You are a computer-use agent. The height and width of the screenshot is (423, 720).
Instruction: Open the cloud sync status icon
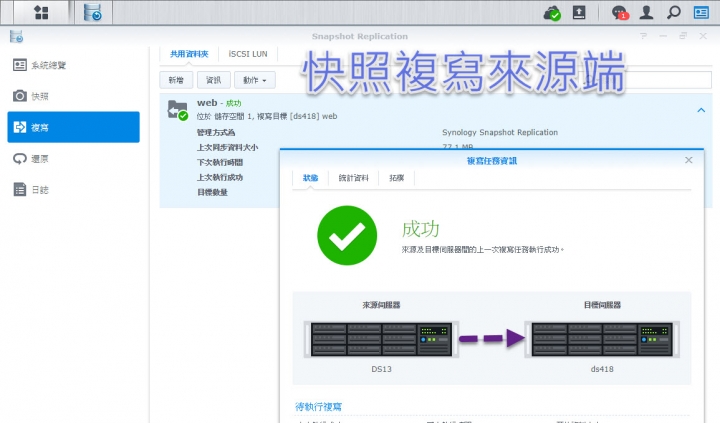[x=552, y=13]
